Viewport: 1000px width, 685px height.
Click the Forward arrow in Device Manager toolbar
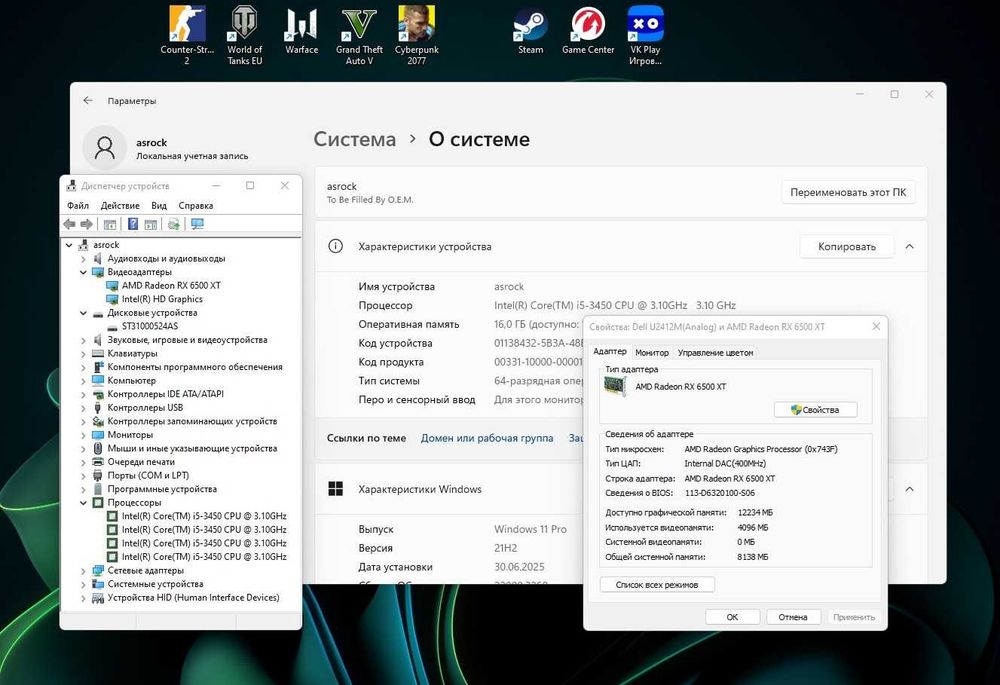click(86, 224)
